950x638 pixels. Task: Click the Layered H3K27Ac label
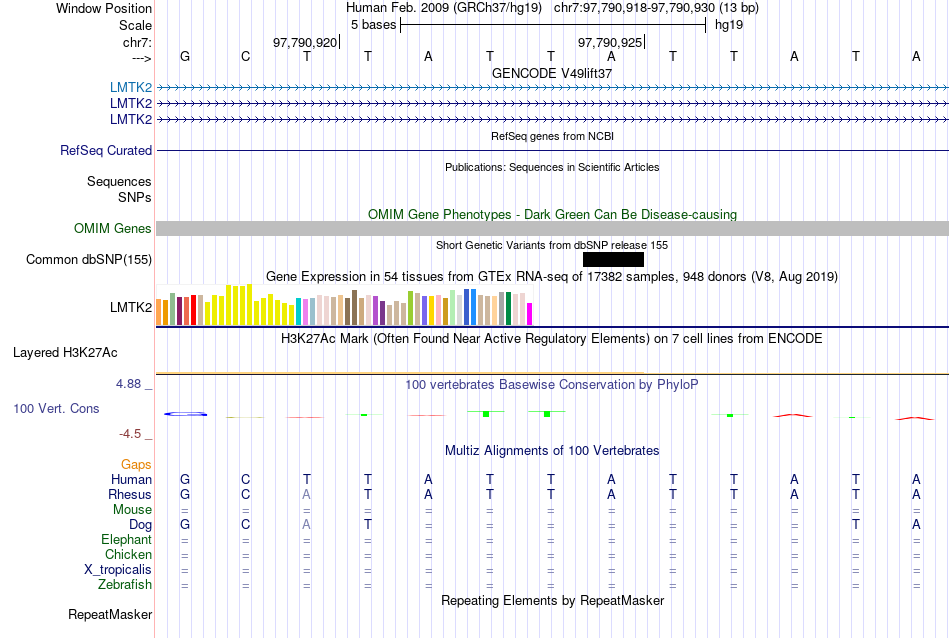(65, 353)
